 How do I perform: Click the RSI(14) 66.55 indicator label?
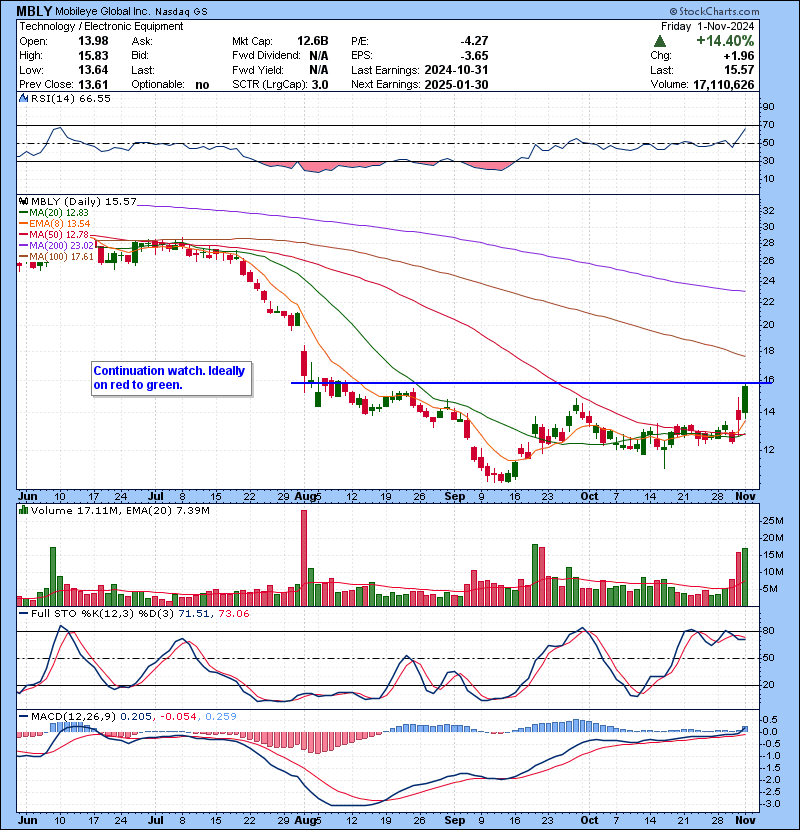click(71, 98)
